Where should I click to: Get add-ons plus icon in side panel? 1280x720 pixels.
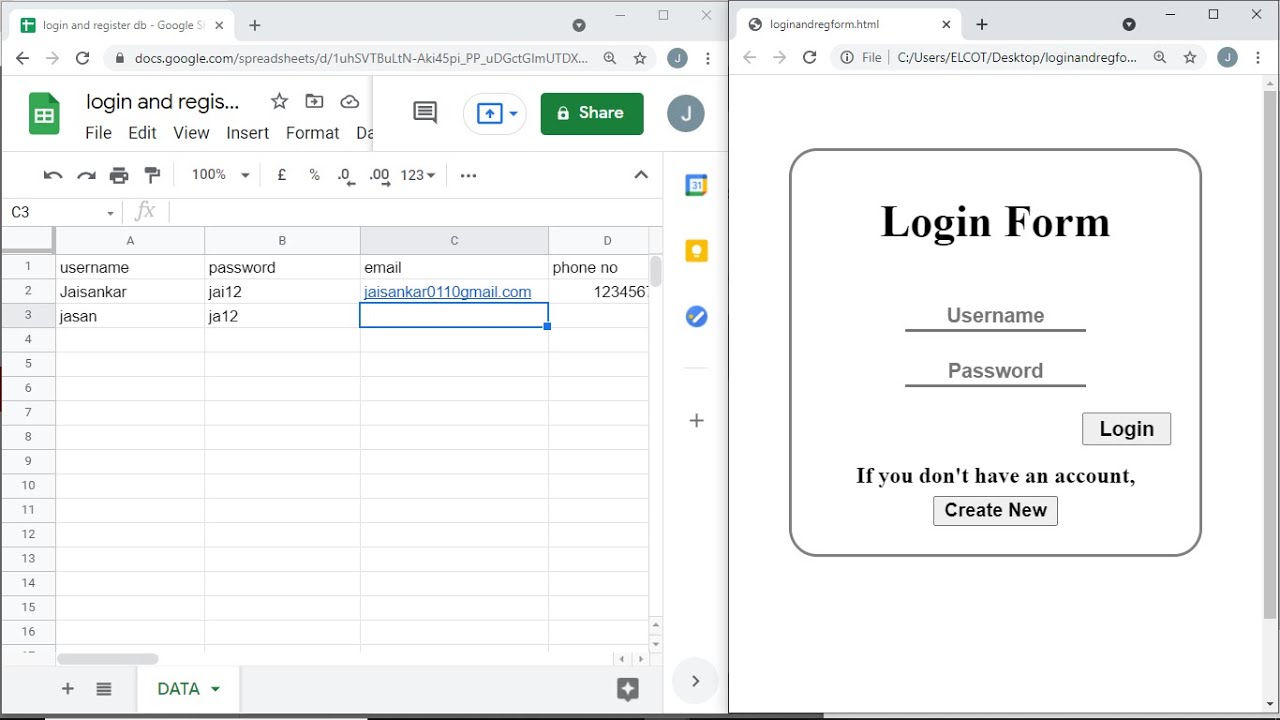tap(696, 421)
